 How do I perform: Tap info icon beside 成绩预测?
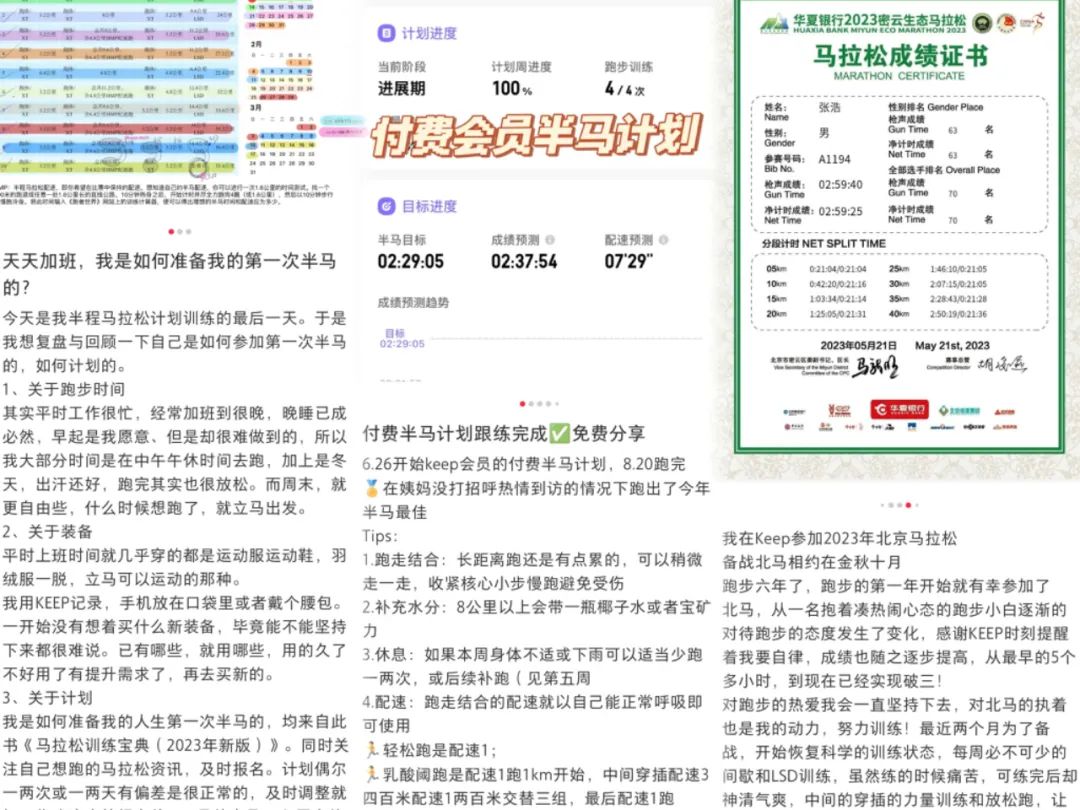click(x=550, y=240)
